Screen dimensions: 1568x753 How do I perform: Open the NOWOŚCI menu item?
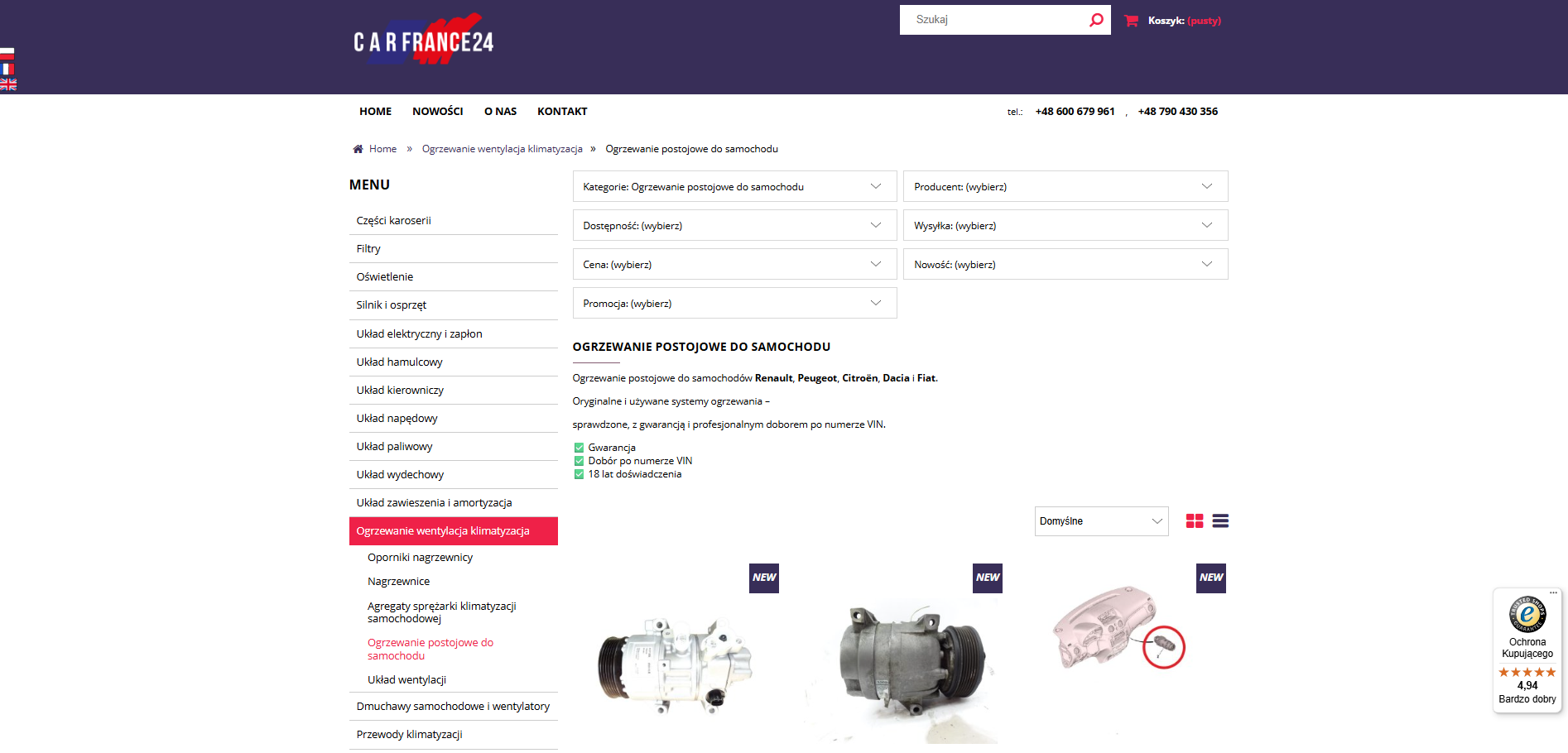coord(437,112)
